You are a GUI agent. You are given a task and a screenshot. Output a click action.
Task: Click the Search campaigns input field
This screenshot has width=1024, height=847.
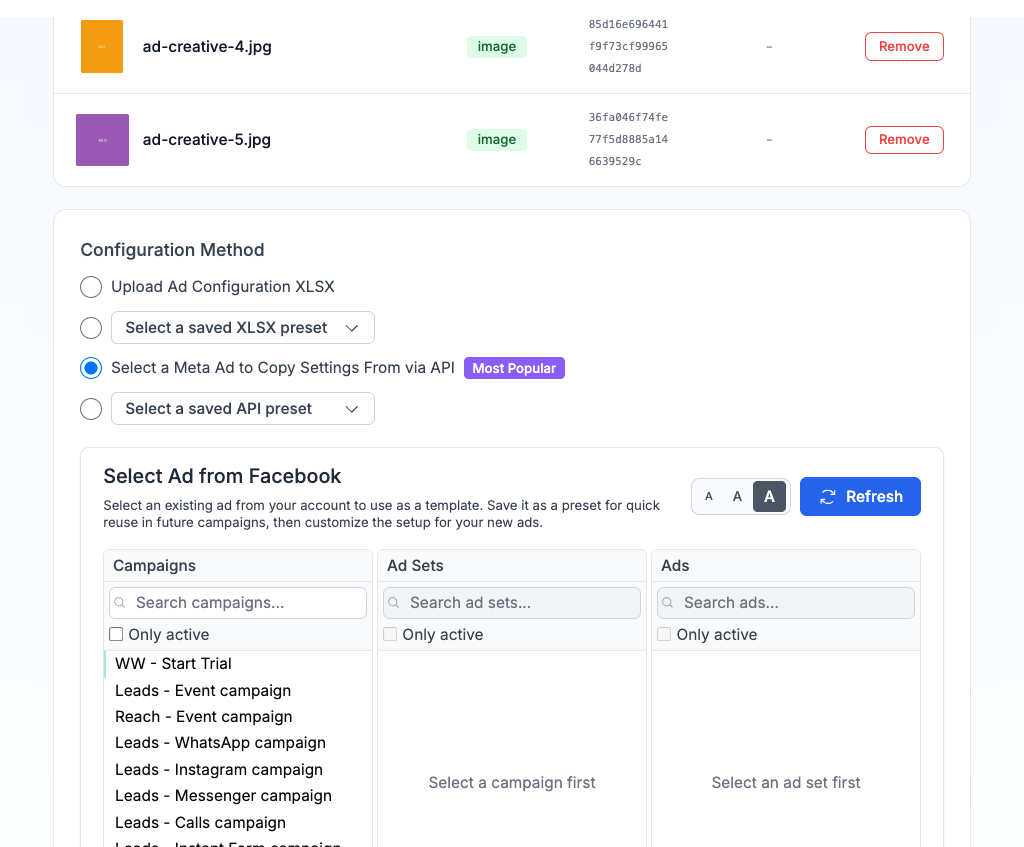[x=245, y=603]
